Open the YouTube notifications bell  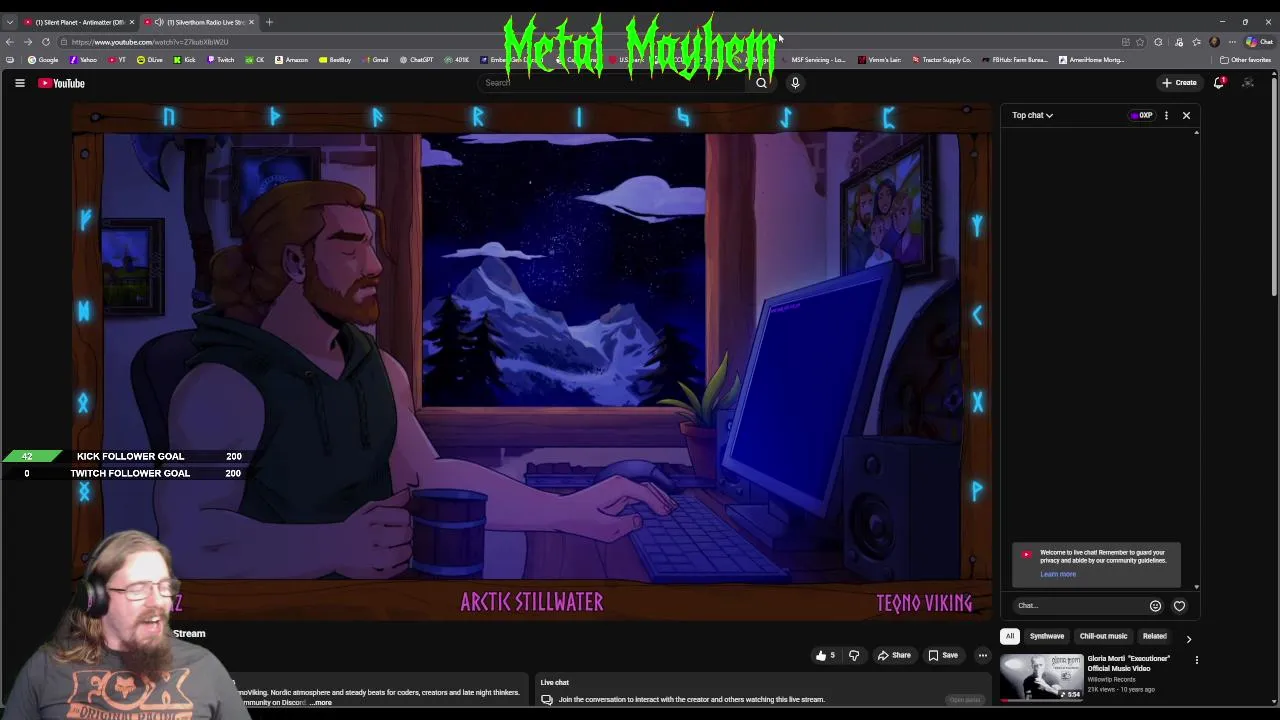click(x=1219, y=83)
